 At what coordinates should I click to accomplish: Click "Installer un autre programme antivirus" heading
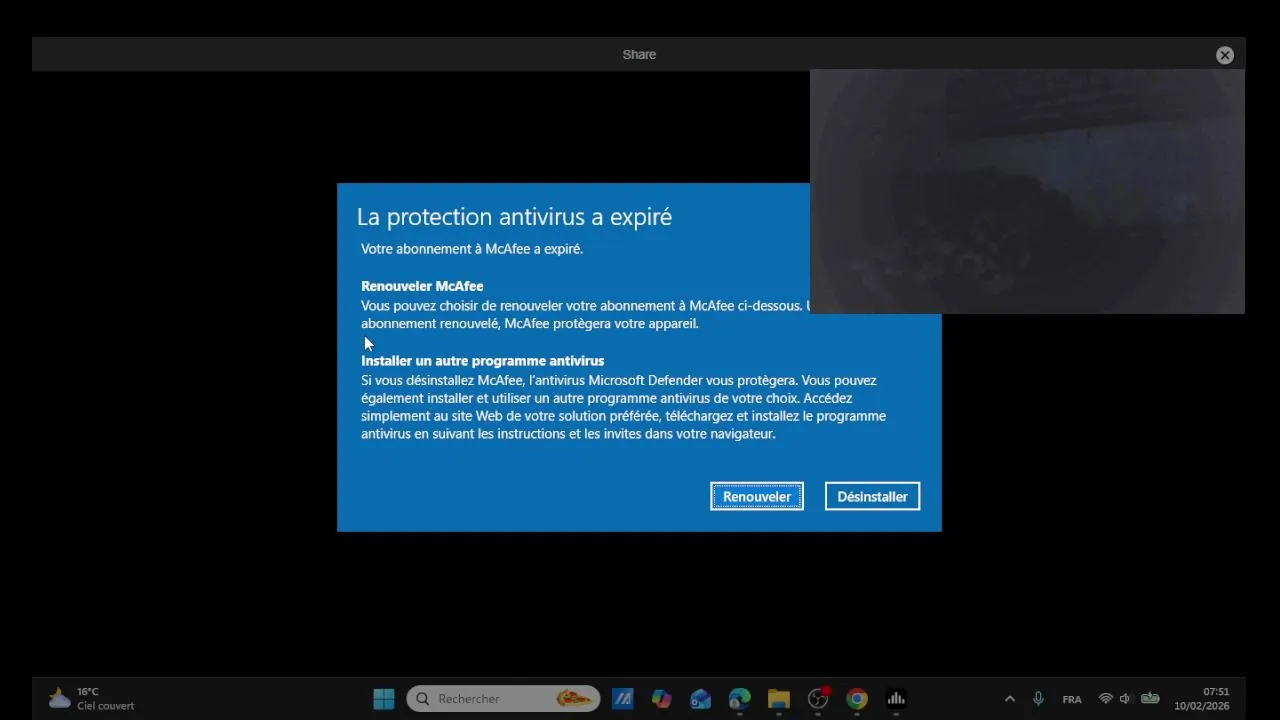(483, 361)
